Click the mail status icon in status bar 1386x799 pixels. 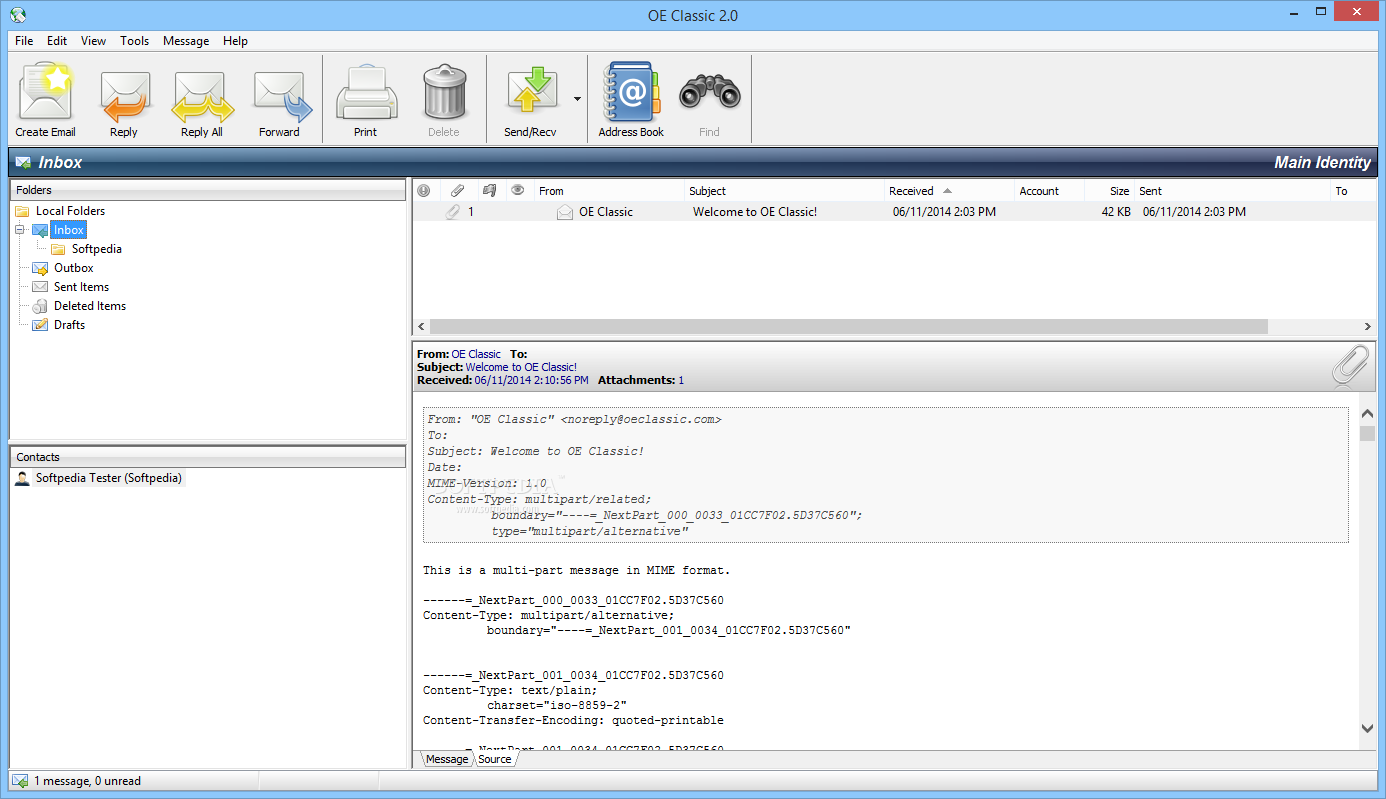20,781
